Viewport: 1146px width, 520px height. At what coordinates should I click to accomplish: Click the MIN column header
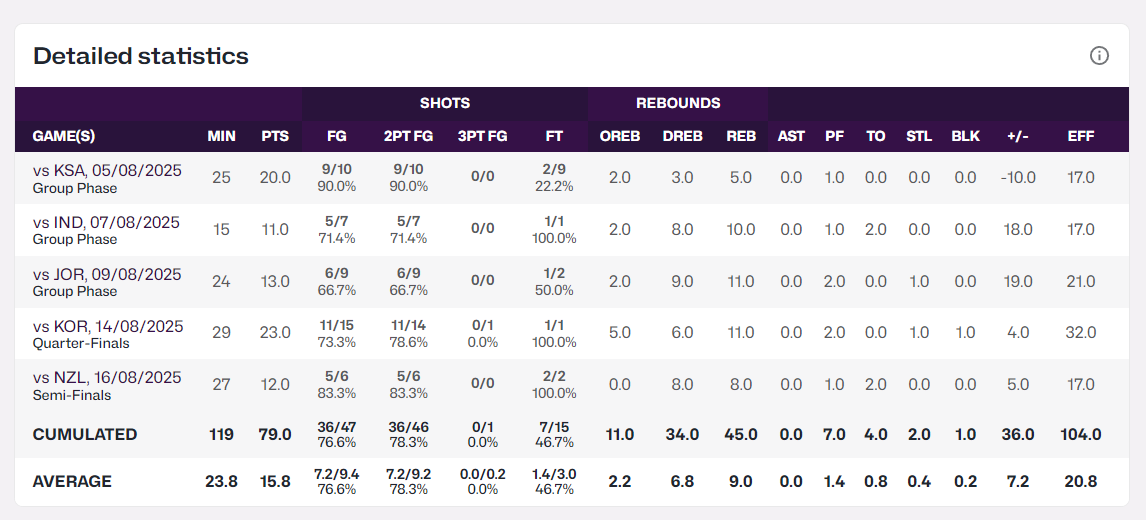click(x=221, y=136)
